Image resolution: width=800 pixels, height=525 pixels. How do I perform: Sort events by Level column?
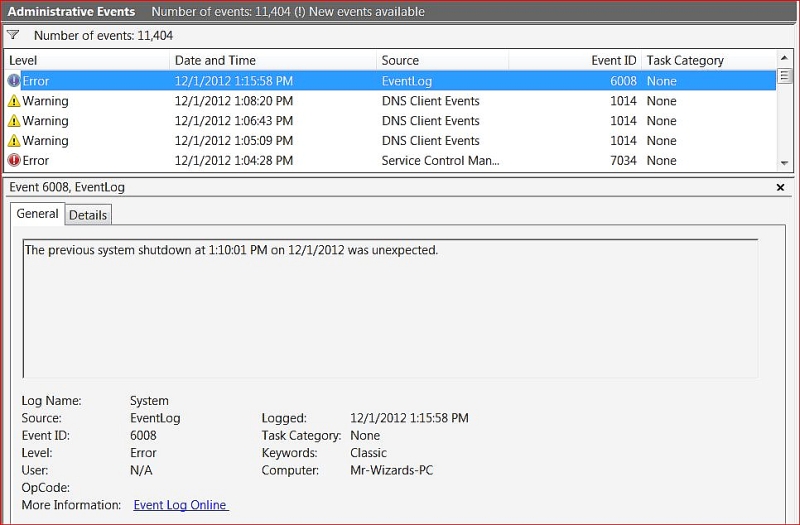tap(87, 60)
